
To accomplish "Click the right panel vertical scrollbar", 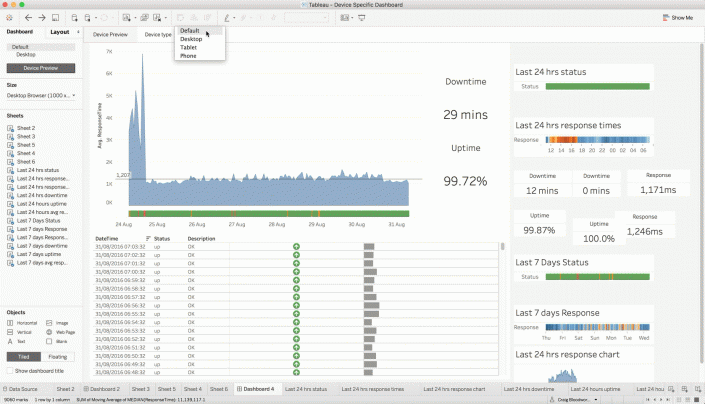I will tap(701, 204).
